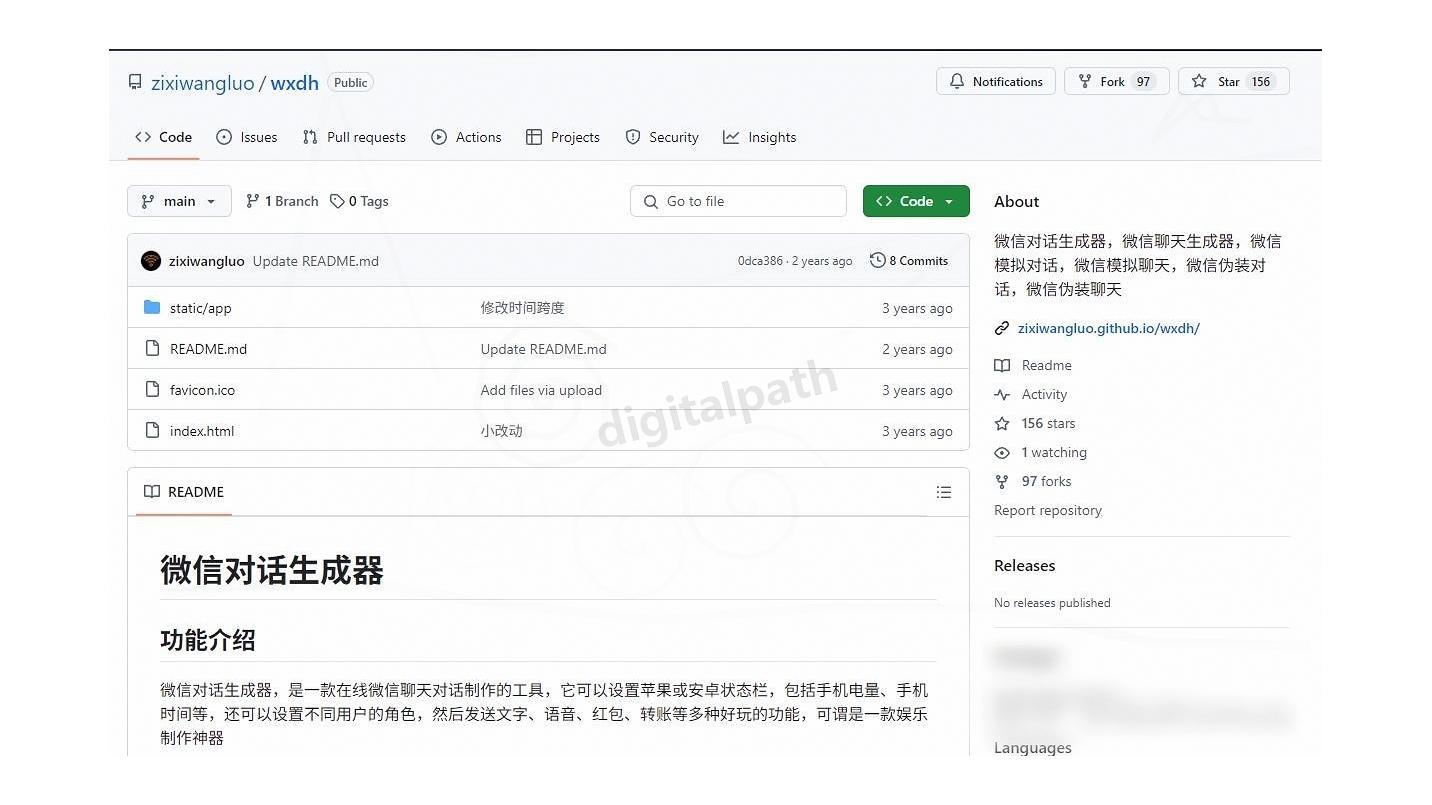Open the Issues tab

(x=247, y=137)
